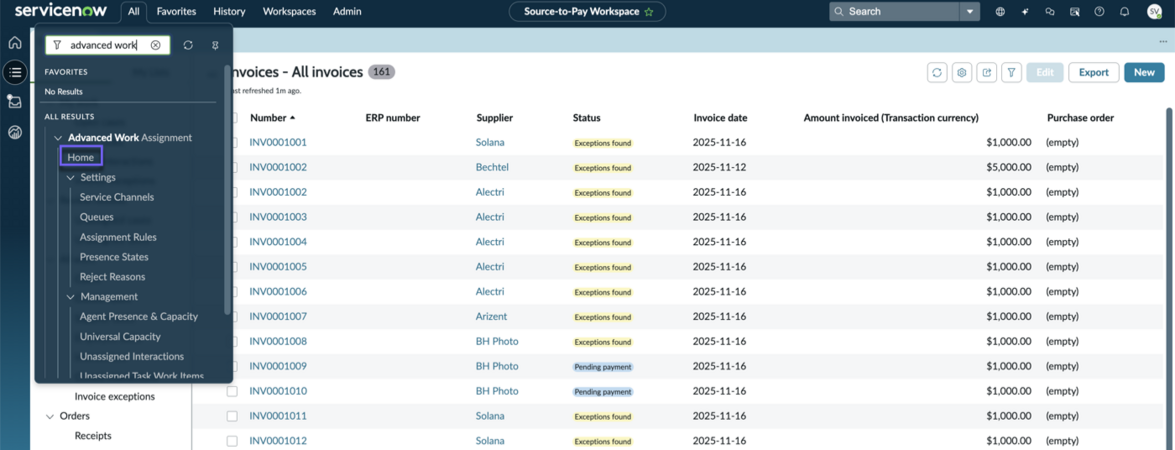Click the open-in-new-window export icon
Screen dimensions: 1175x450
(x=987, y=73)
